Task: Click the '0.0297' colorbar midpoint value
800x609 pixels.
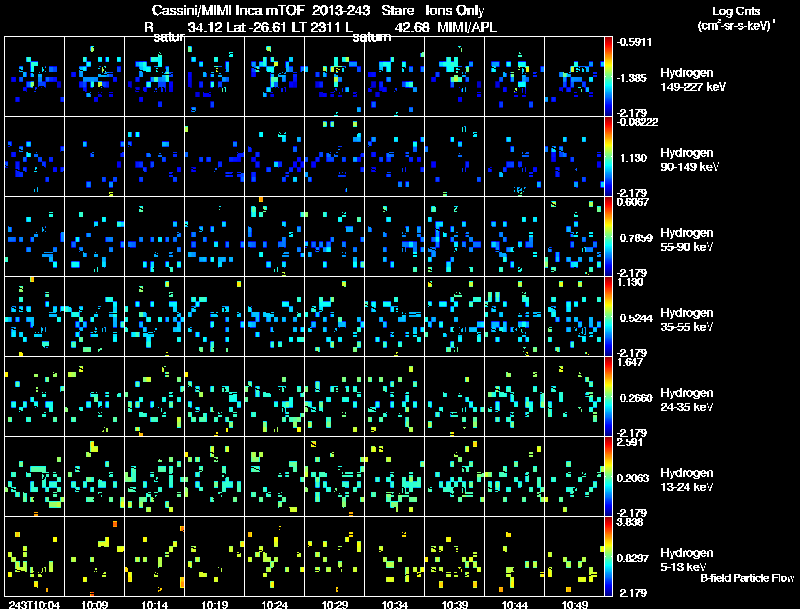Action: coord(633,559)
